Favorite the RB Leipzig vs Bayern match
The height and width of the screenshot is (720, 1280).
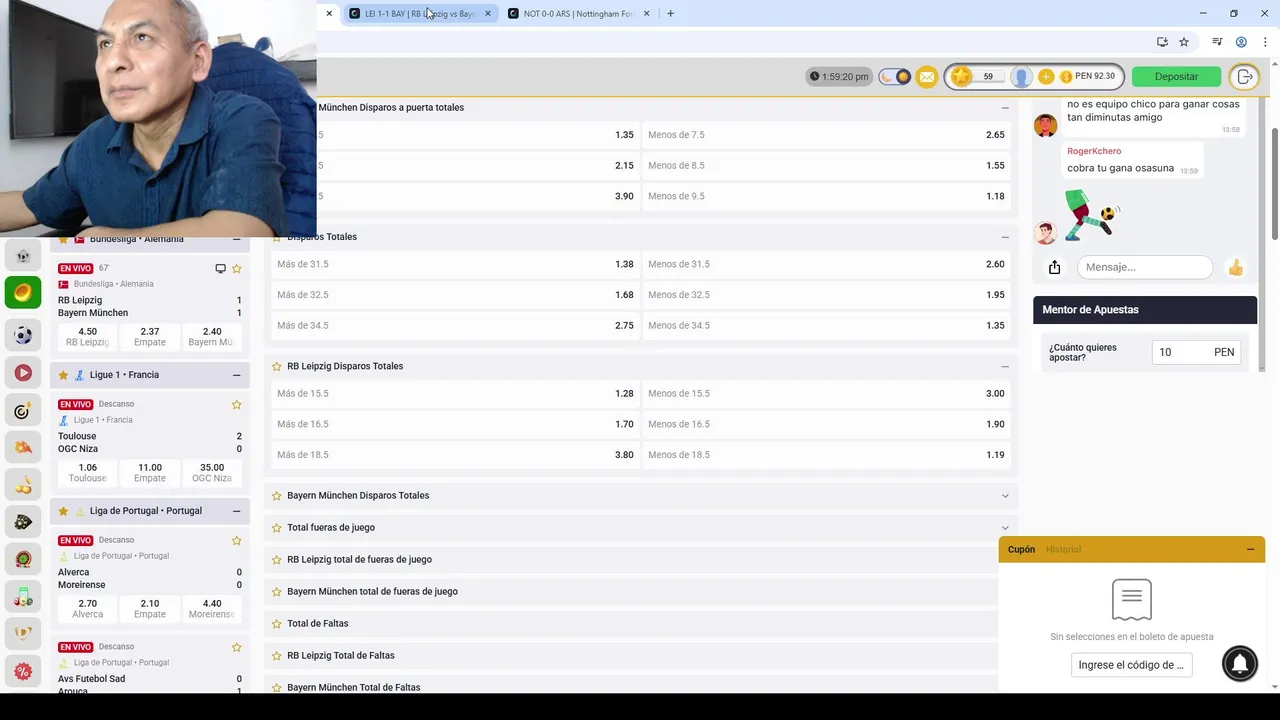pos(237,268)
